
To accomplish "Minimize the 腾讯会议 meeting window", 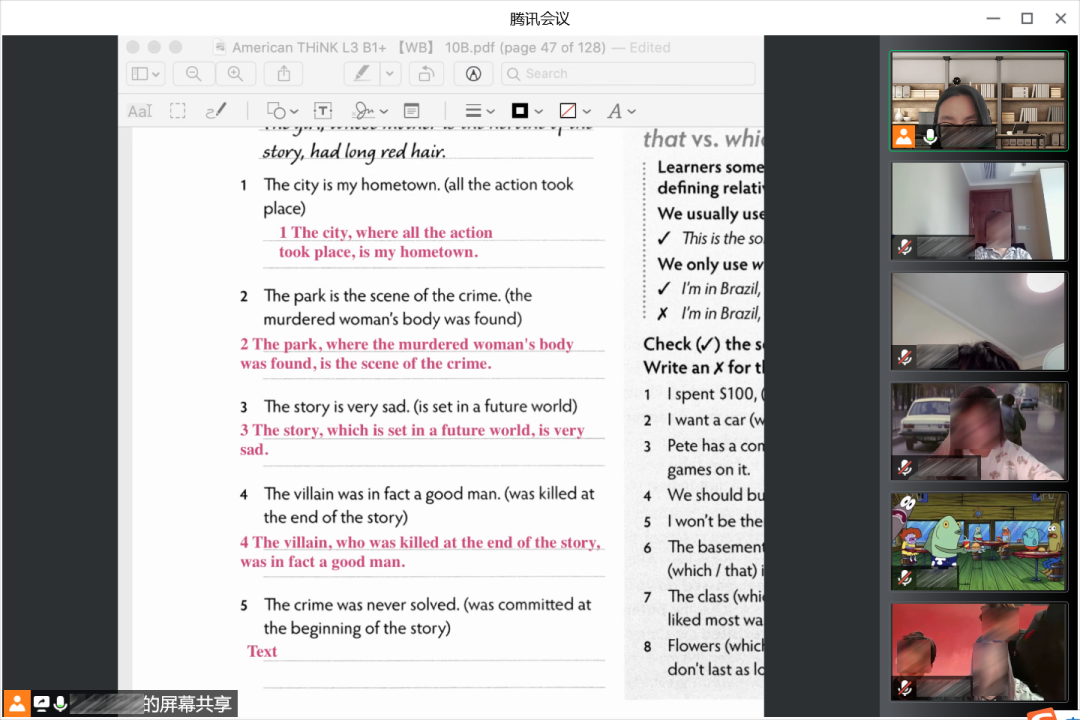I will tap(993, 19).
